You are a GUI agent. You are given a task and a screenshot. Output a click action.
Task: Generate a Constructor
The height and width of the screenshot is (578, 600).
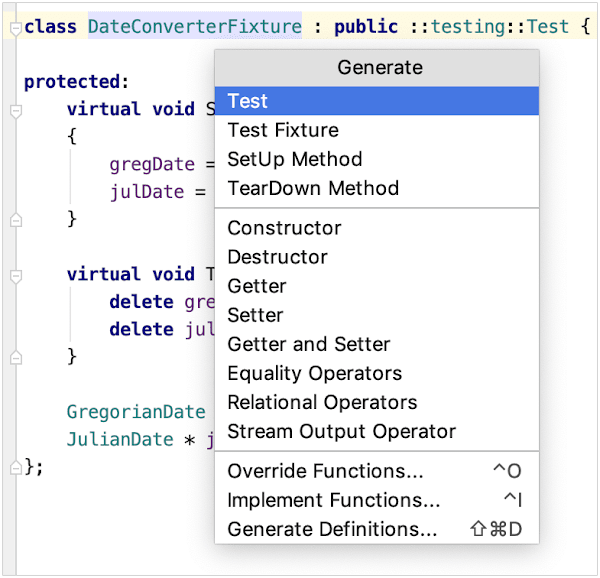click(377, 228)
